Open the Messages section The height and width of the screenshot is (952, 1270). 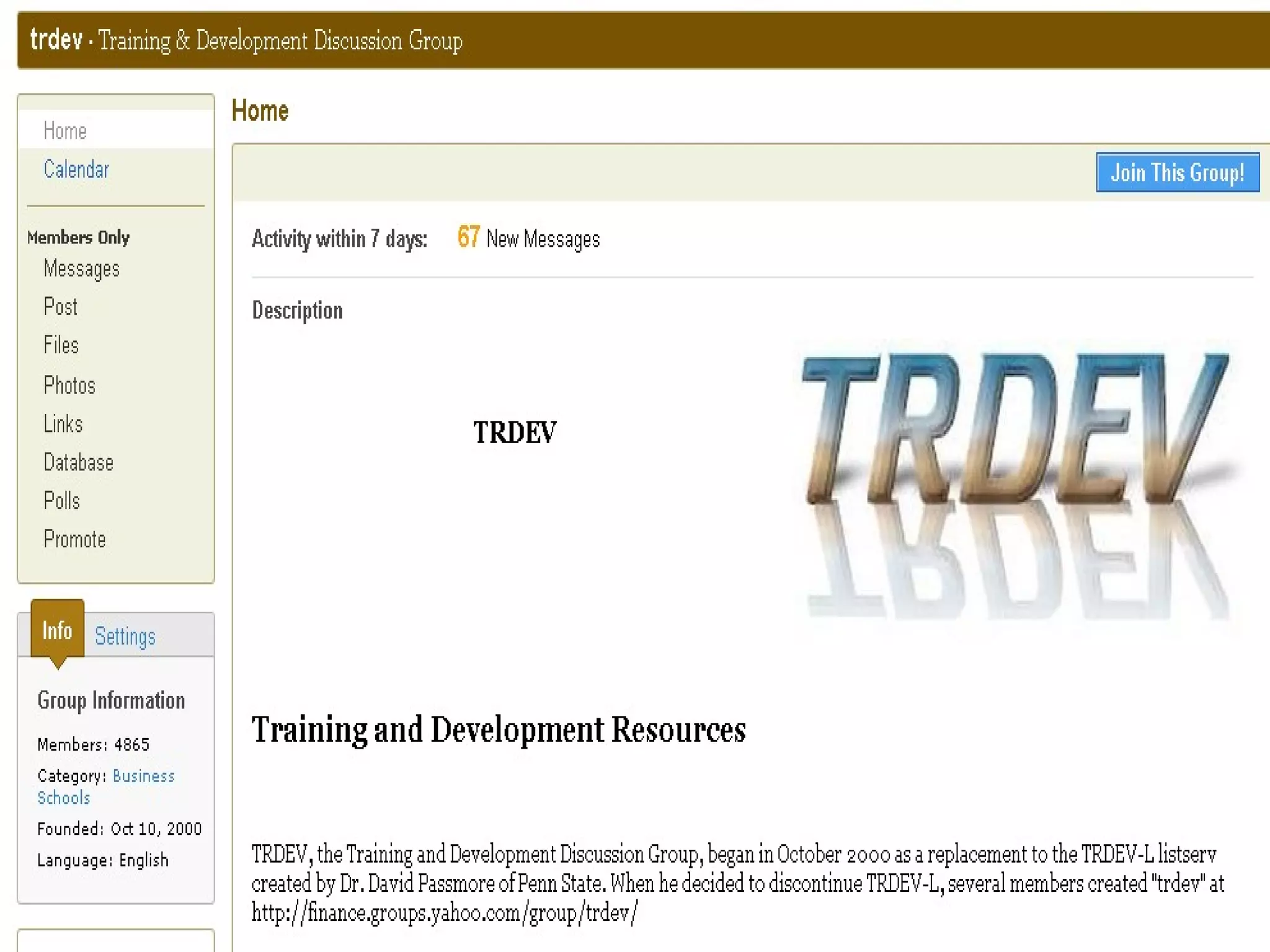[81, 269]
